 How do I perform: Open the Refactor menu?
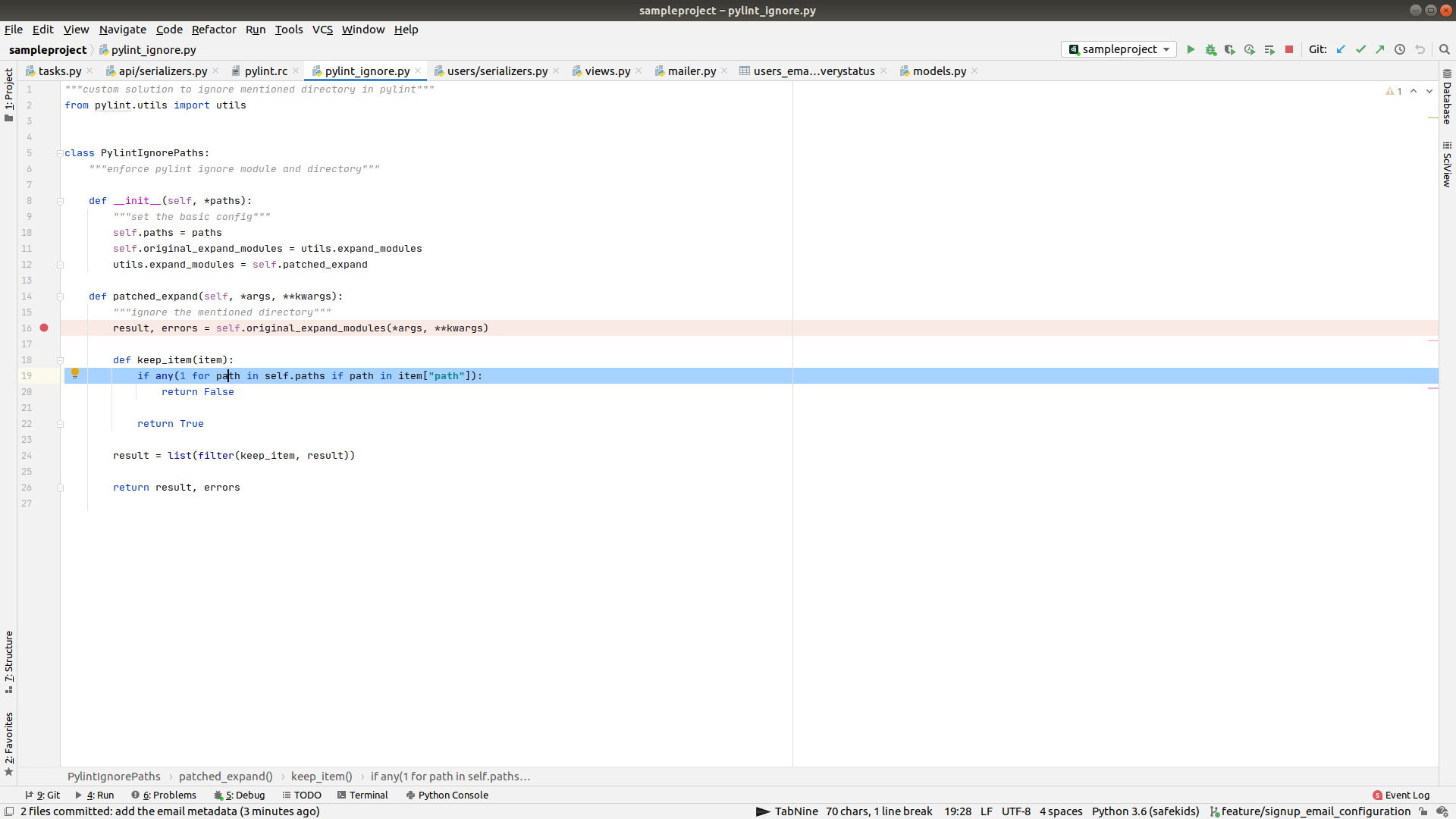click(x=213, y=30)
